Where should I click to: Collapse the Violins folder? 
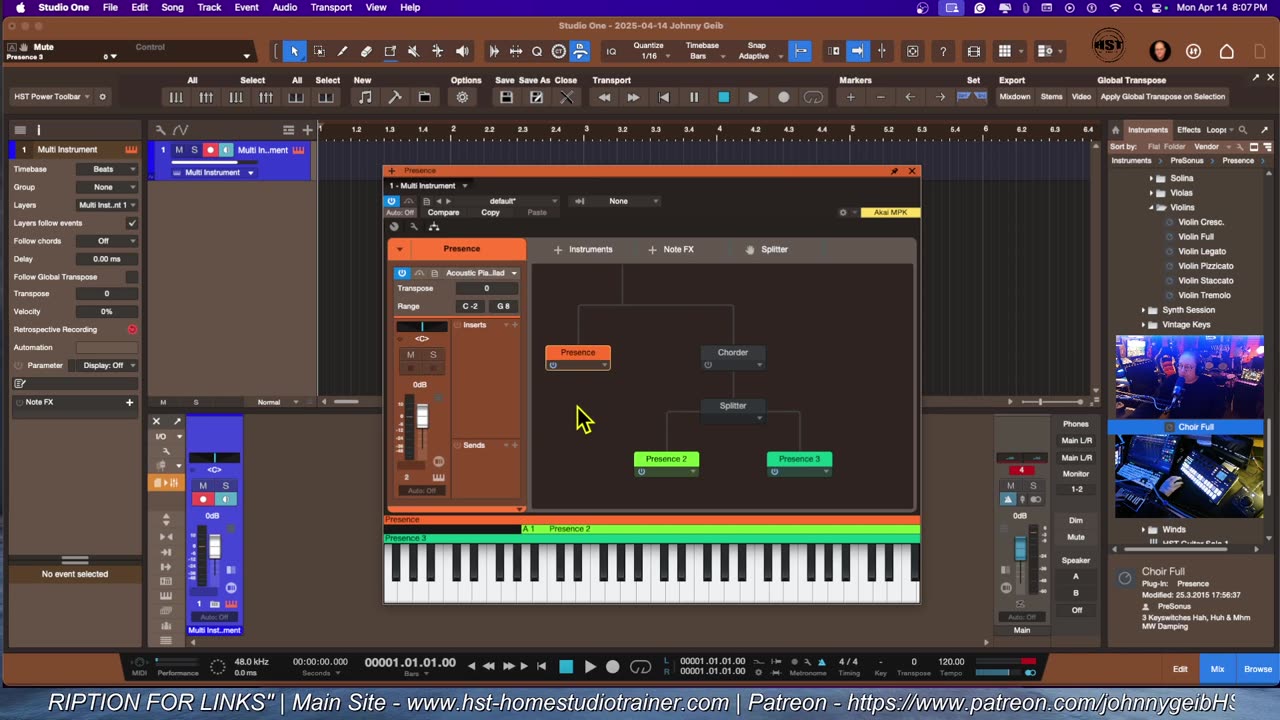(x=1151, y=208)
